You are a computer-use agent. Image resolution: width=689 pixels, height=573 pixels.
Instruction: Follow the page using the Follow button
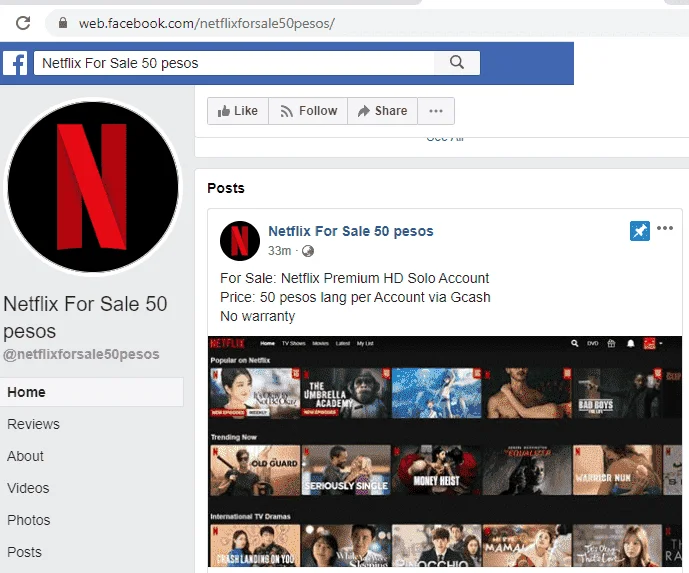pos(308,111)
